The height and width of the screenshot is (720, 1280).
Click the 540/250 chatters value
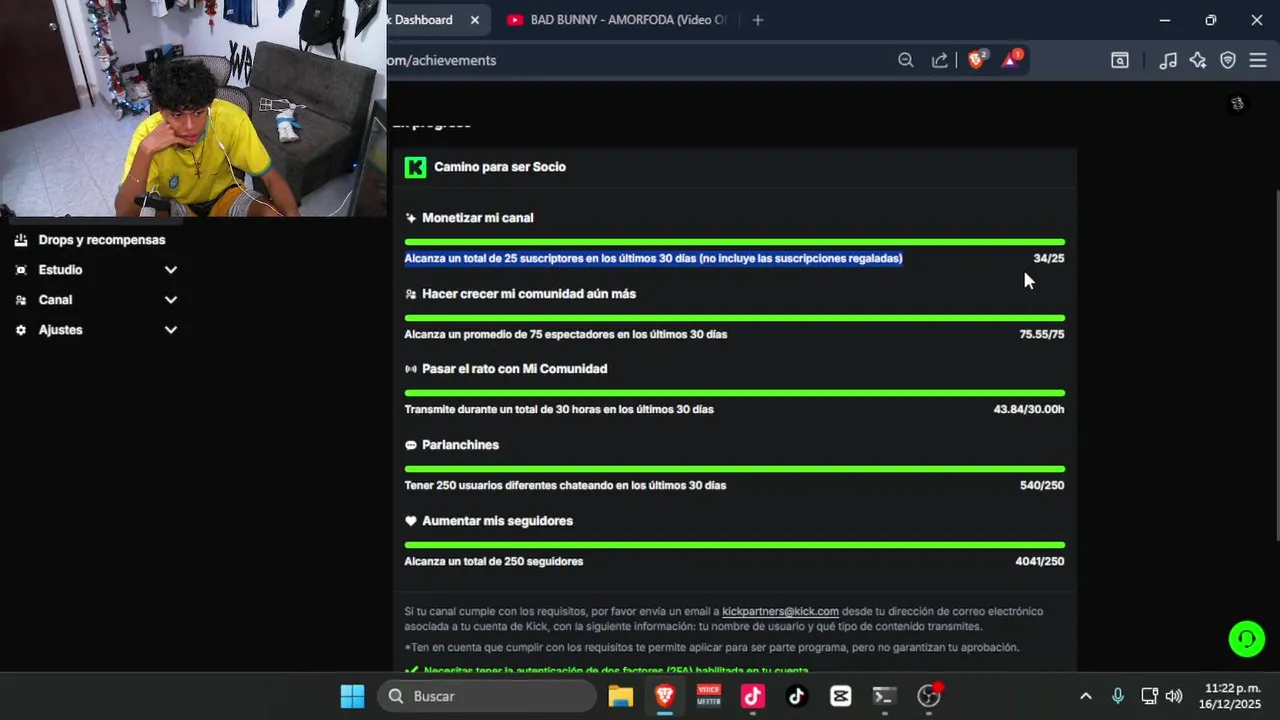click(1042, 485)
